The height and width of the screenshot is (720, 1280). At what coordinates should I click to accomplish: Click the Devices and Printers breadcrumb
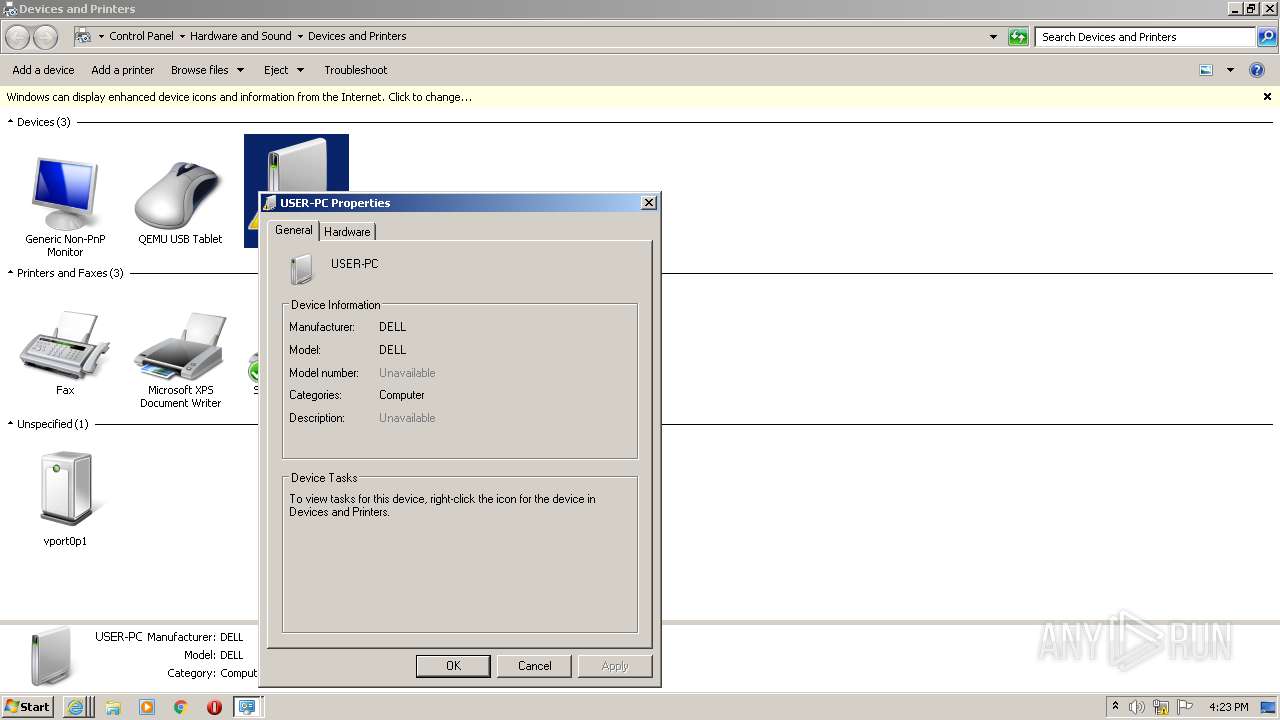coord(357,36)
